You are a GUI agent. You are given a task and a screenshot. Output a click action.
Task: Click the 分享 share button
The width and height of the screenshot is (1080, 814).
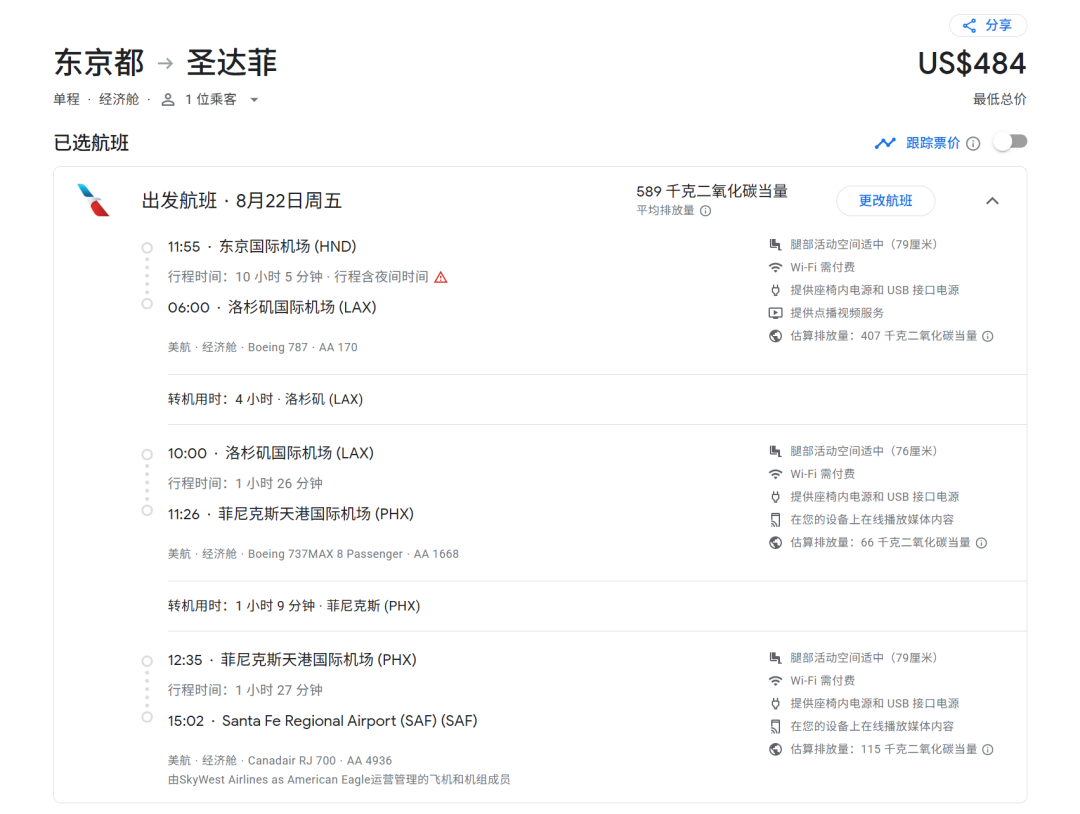coord(988,26)
